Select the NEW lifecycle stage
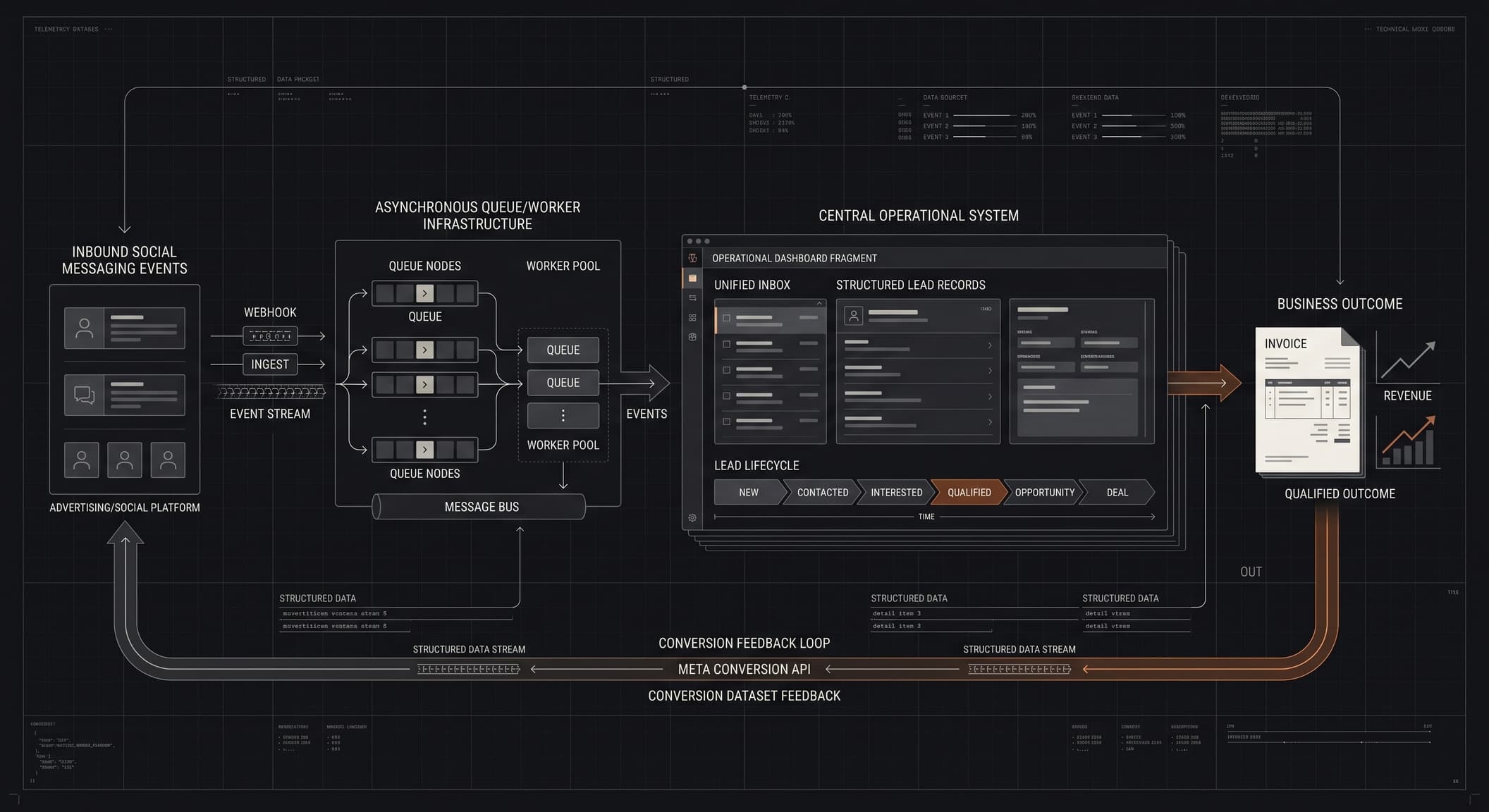This screenshot has width=1489, height=812. (x=749, y=492)
